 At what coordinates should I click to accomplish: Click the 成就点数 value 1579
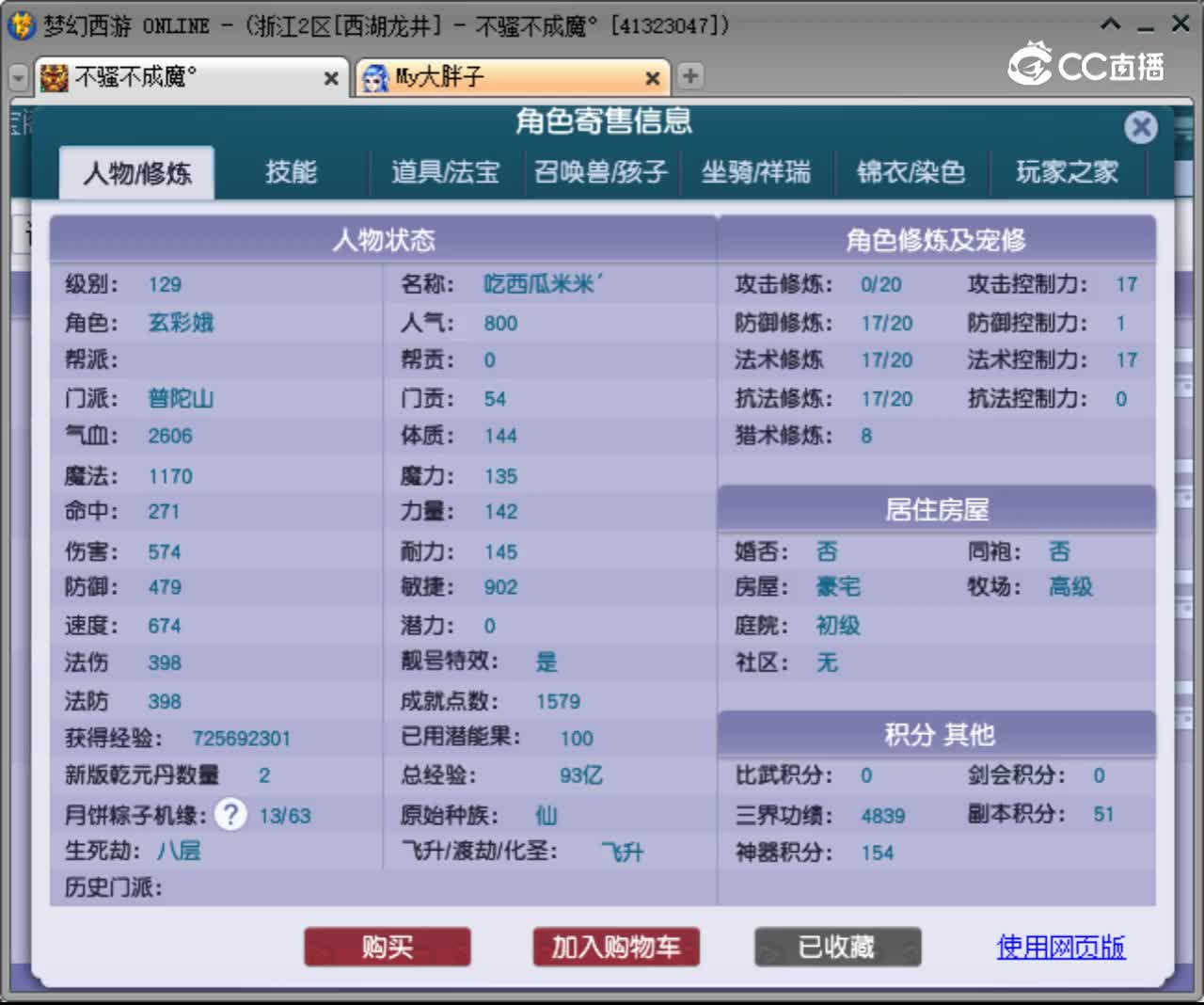[x=558, y=702]
